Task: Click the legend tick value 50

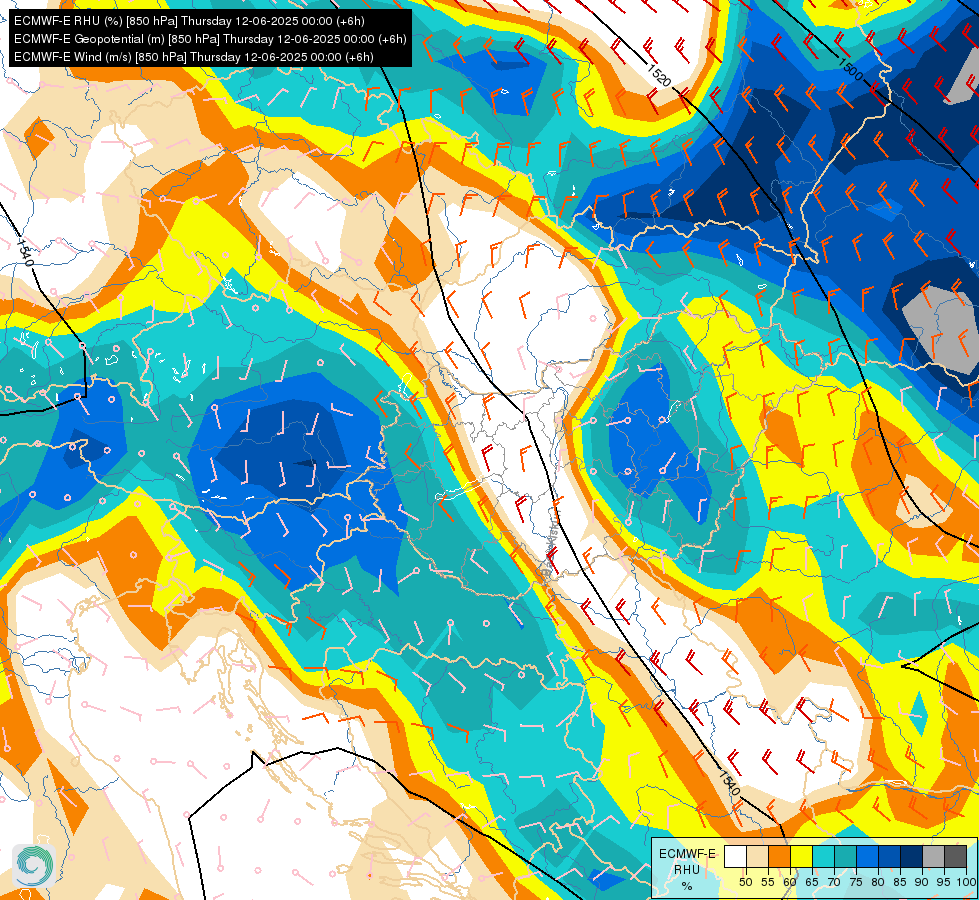Action: coord(745,882)
